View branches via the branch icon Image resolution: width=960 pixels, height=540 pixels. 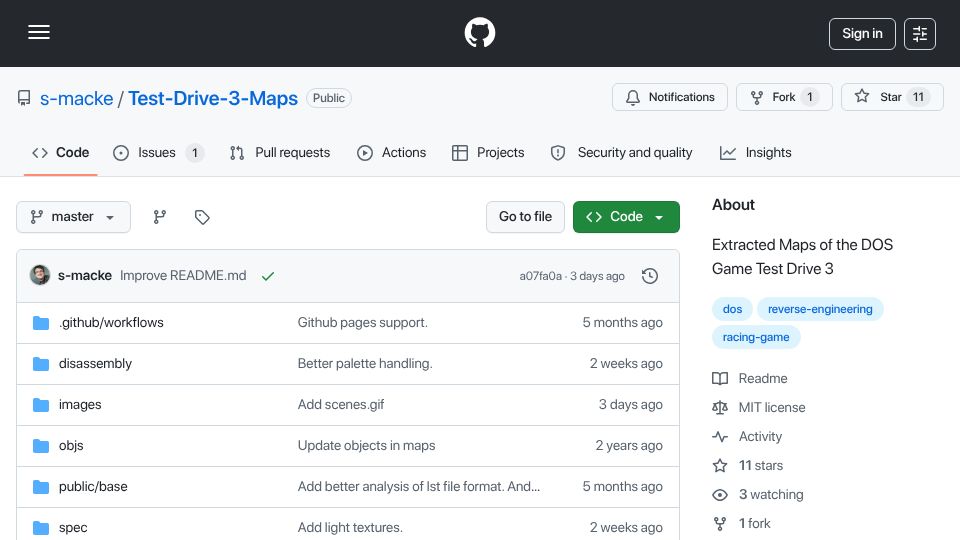160,217
